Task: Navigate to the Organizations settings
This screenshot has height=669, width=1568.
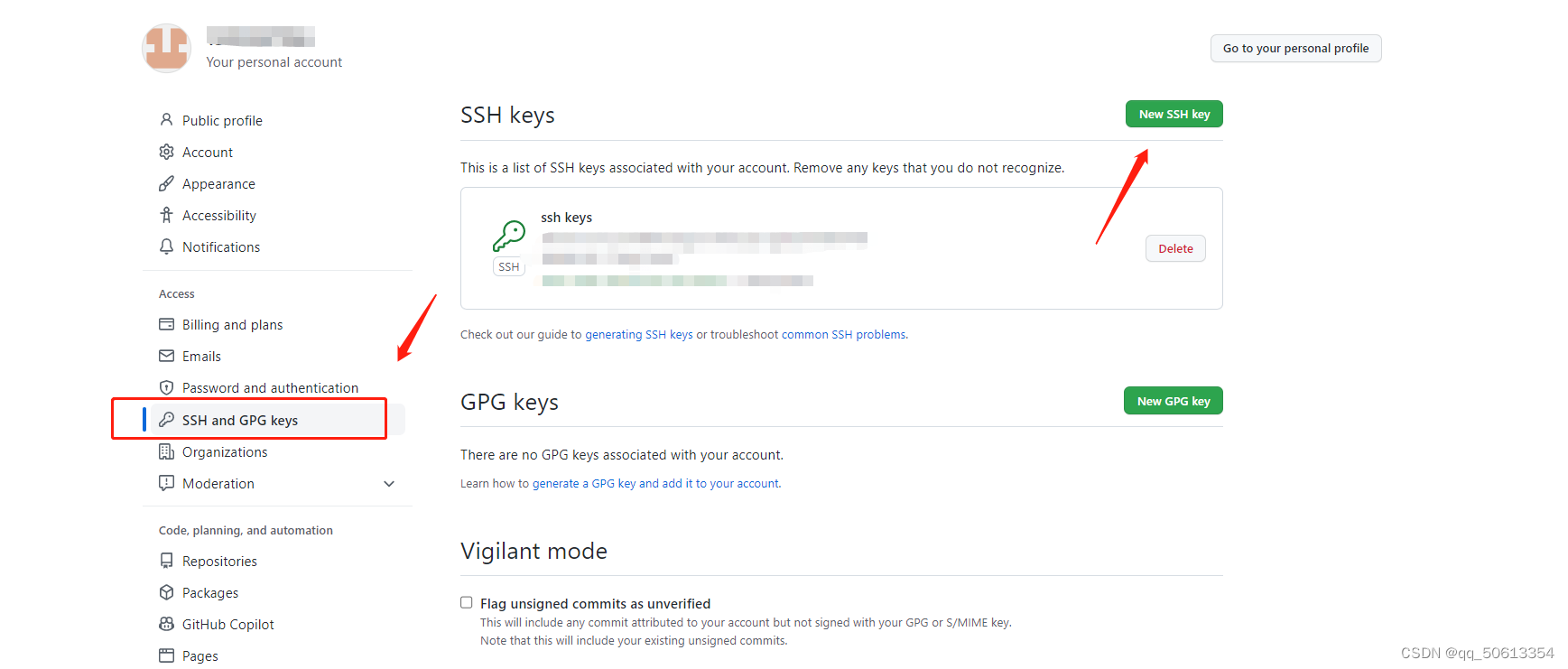Action: [225, 451]
